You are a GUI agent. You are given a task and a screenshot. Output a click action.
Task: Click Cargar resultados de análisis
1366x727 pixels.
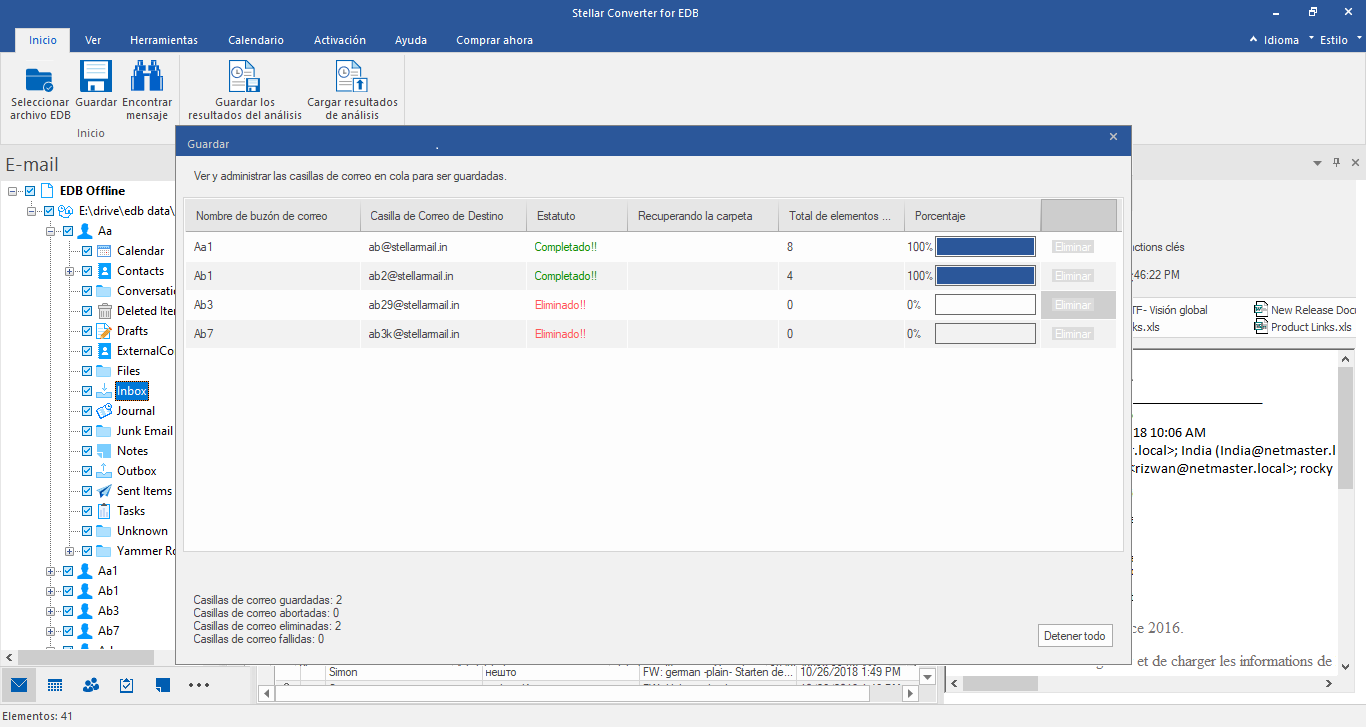pyautogui.click(x=352, y=91)
